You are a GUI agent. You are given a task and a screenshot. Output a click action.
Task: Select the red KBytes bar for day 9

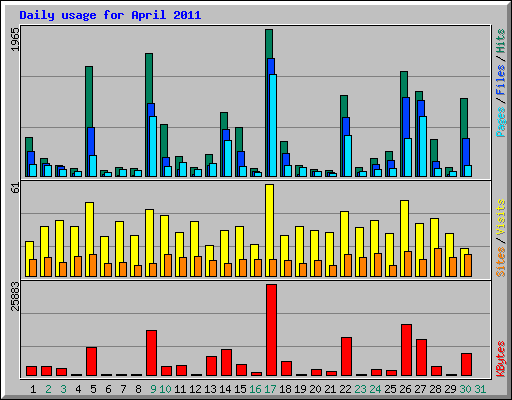click(x=151, y=353)
